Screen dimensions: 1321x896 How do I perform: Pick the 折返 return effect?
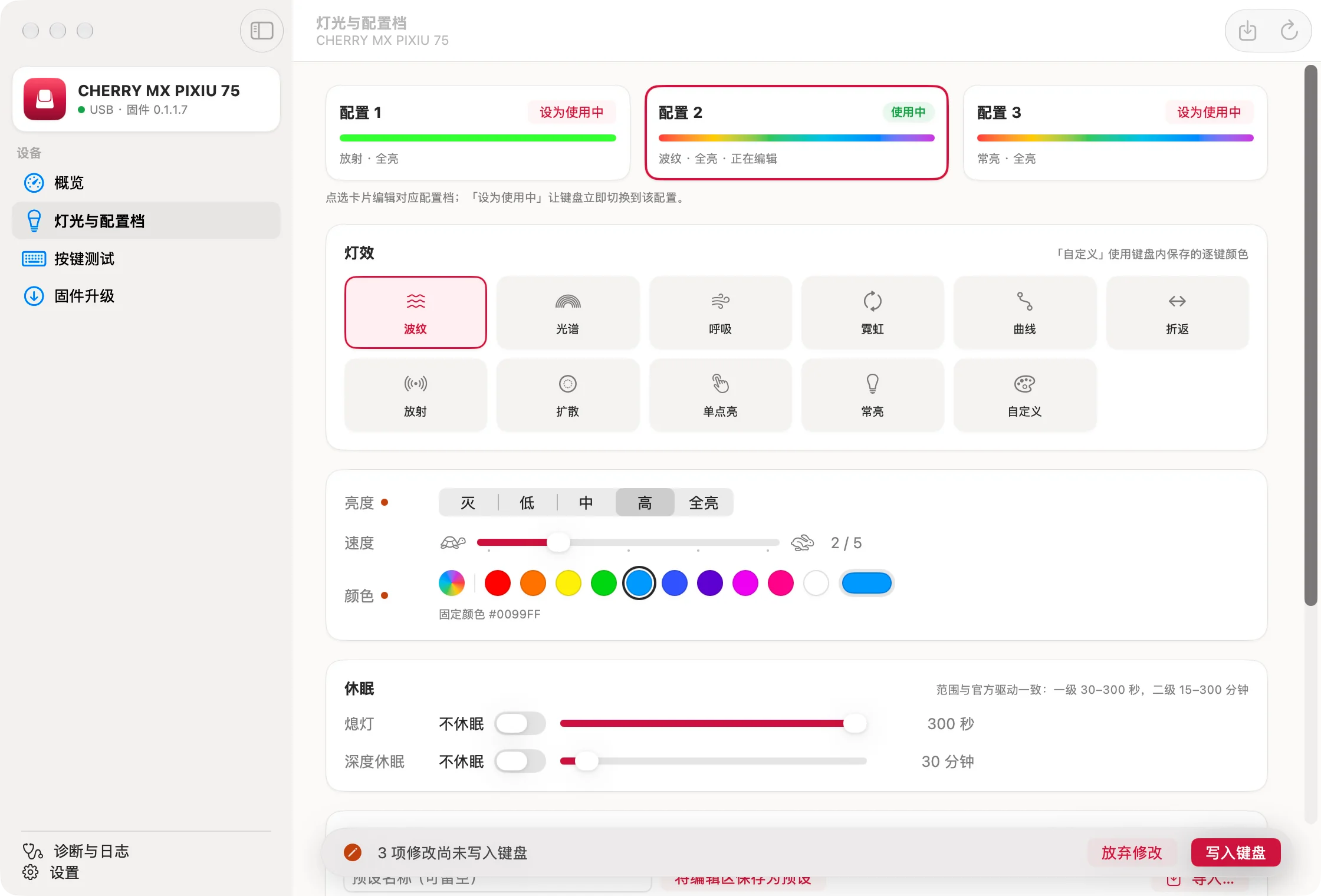[x=1177, y=312]
